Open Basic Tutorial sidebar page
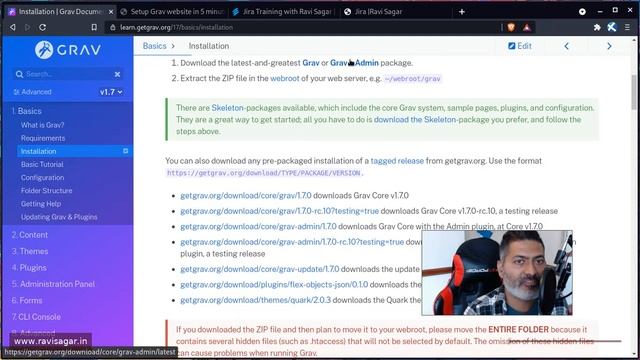Viewport: 640px width, 360px height. point(42,164)
